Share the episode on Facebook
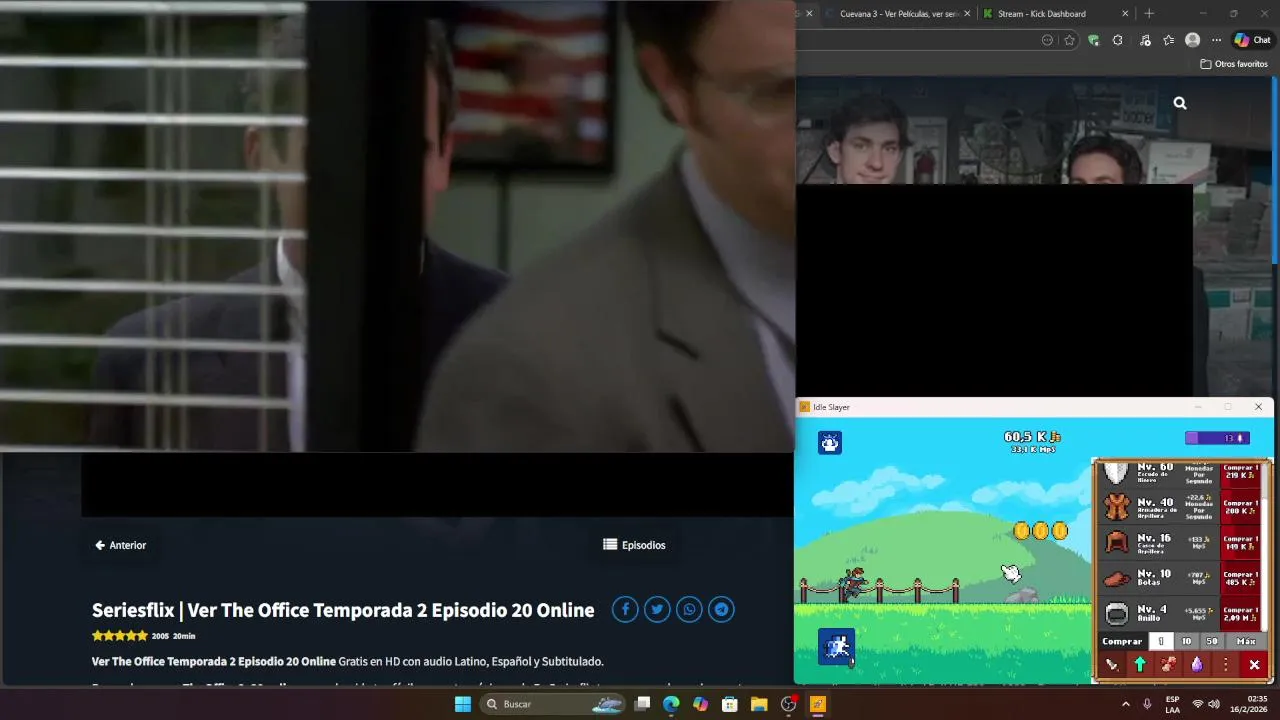Viewport: 1280px width, 720px height. (625, 609)
